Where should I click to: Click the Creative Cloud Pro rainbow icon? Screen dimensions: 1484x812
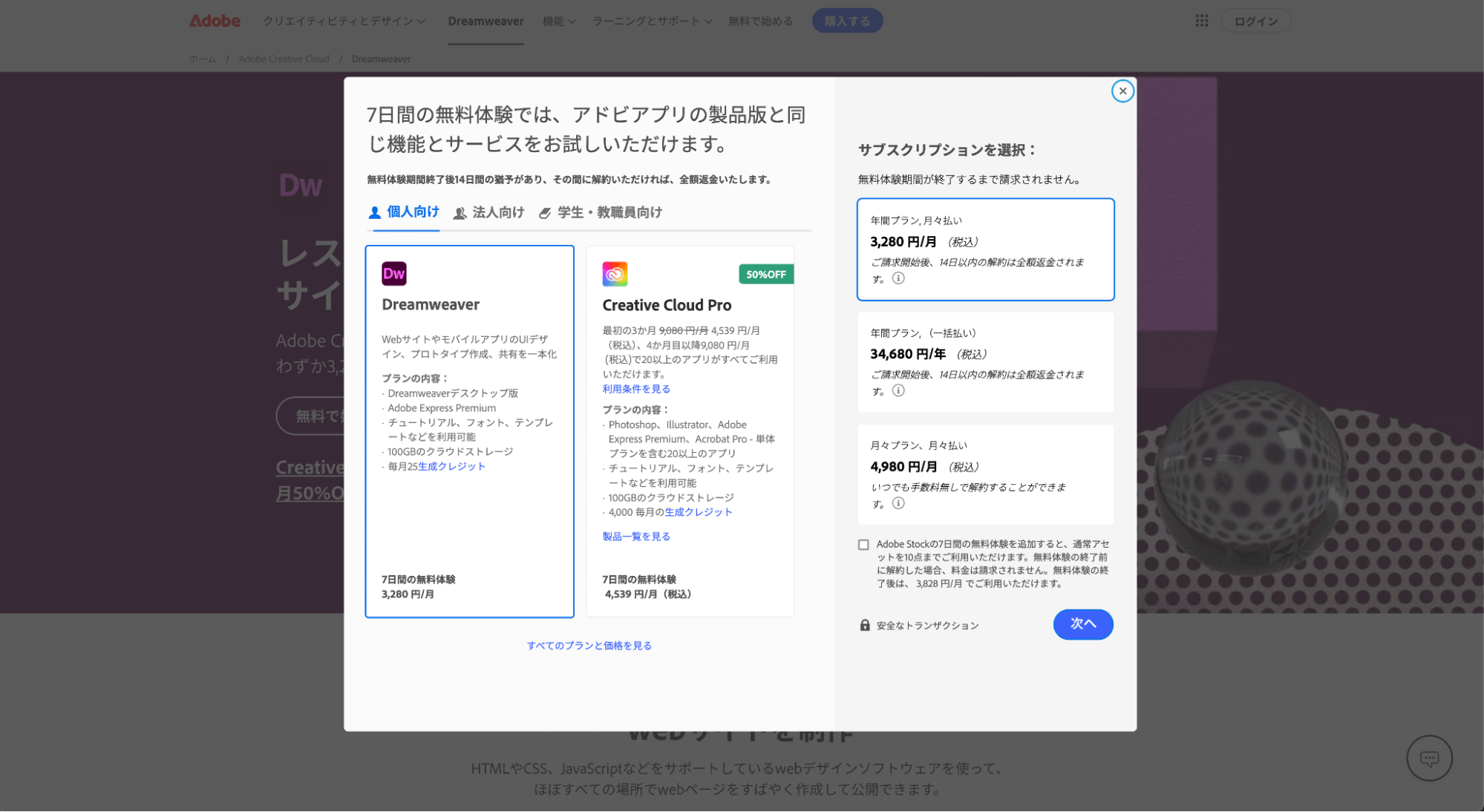615,274
